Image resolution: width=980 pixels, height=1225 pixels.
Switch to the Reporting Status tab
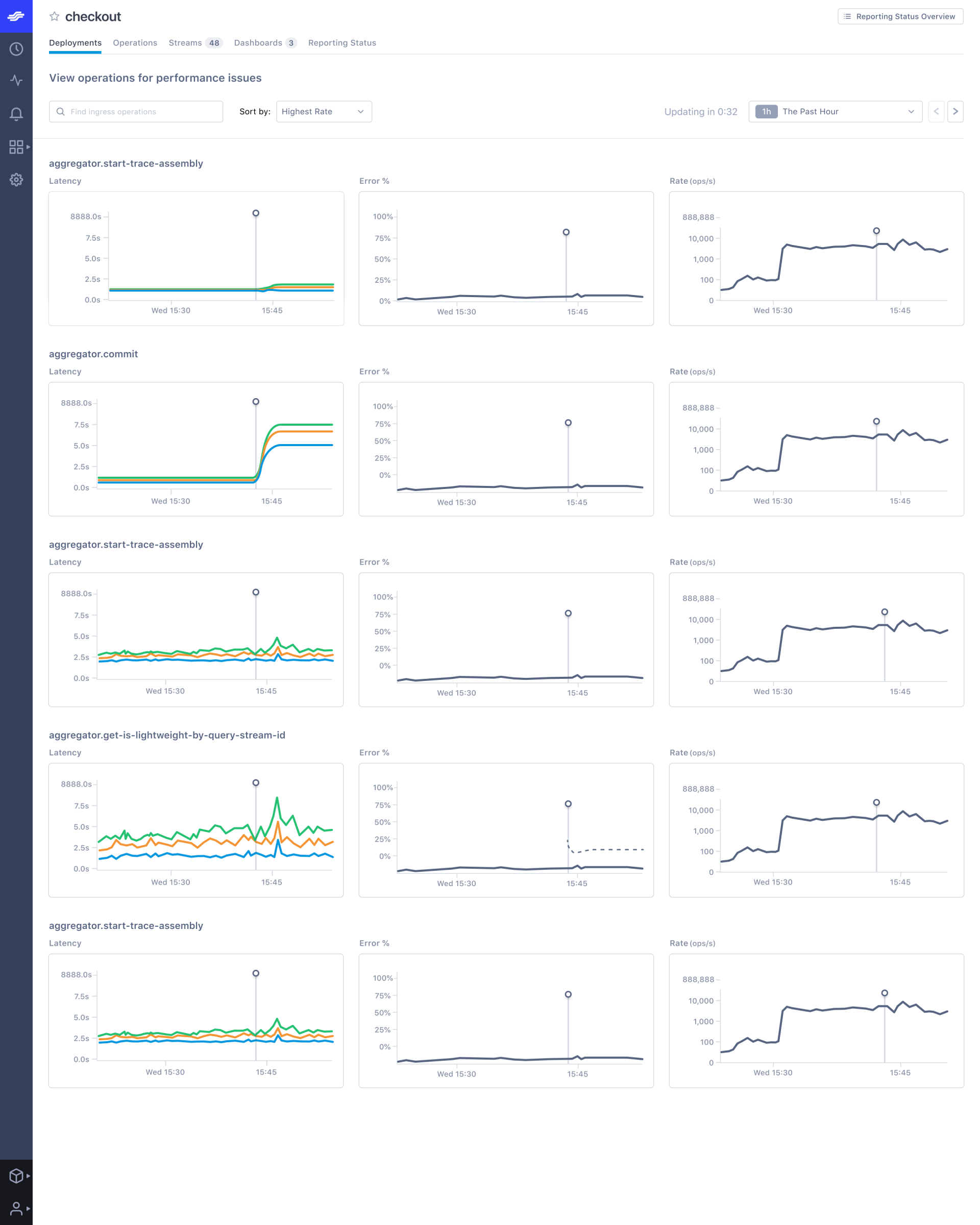[x=342, y=42]
